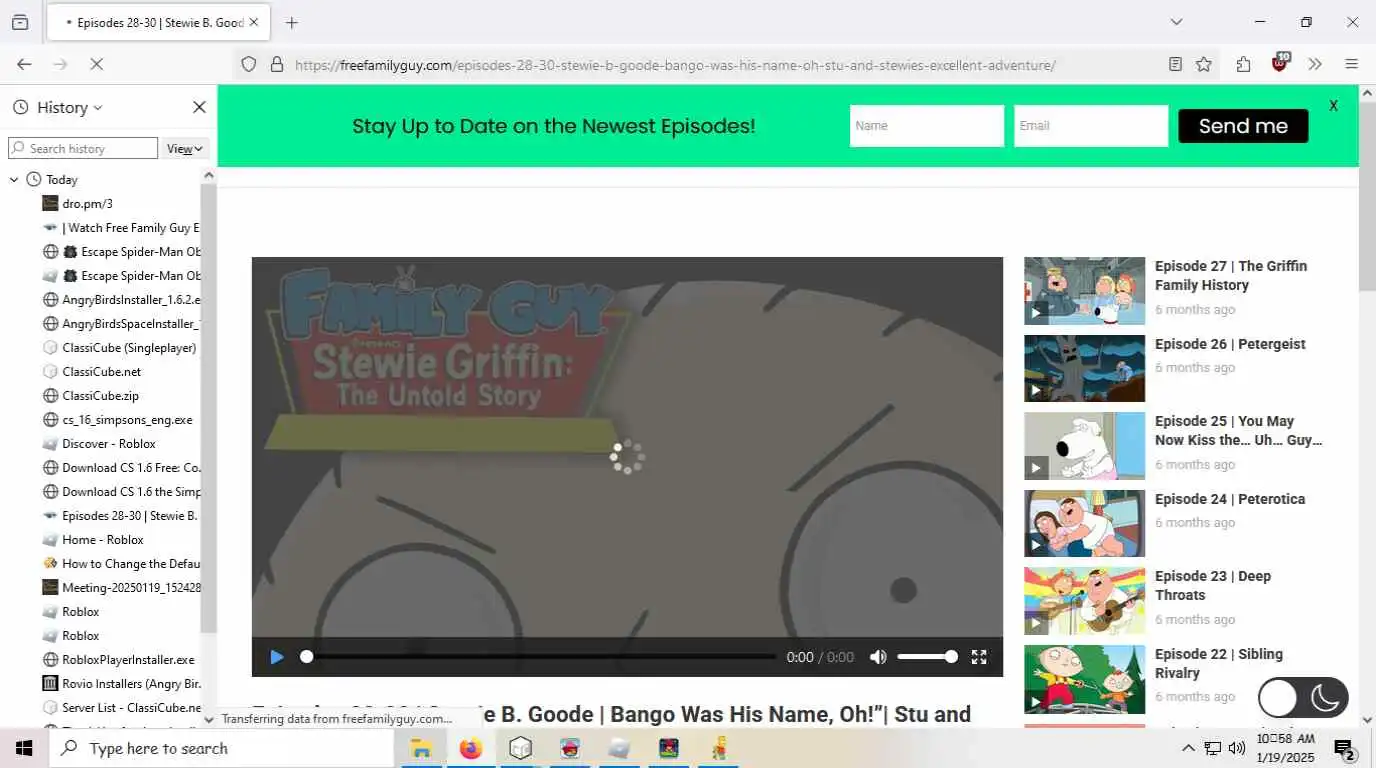Click the Name field in banner

[927, 126]
